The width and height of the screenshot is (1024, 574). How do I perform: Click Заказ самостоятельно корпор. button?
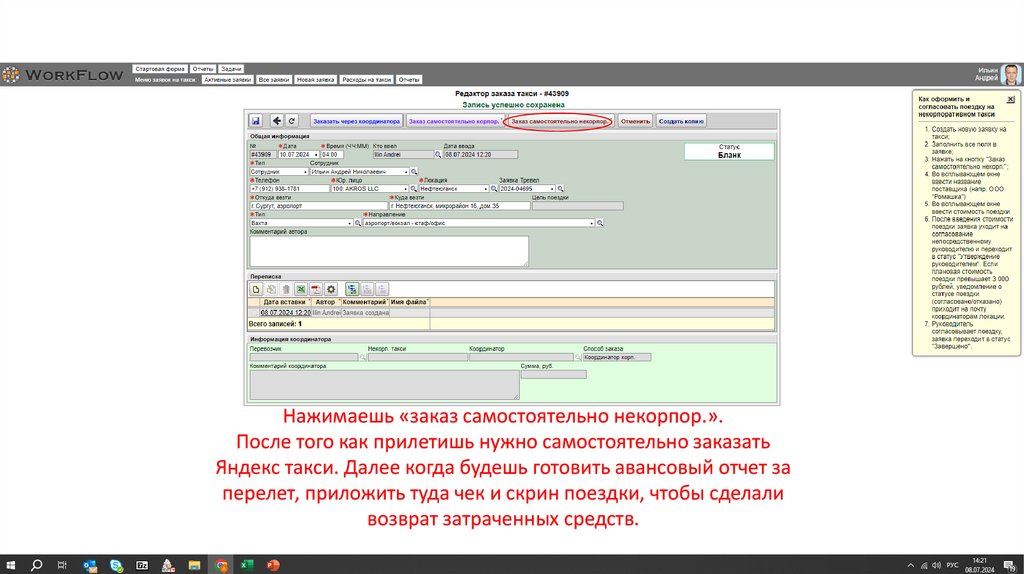pos(454,121)
